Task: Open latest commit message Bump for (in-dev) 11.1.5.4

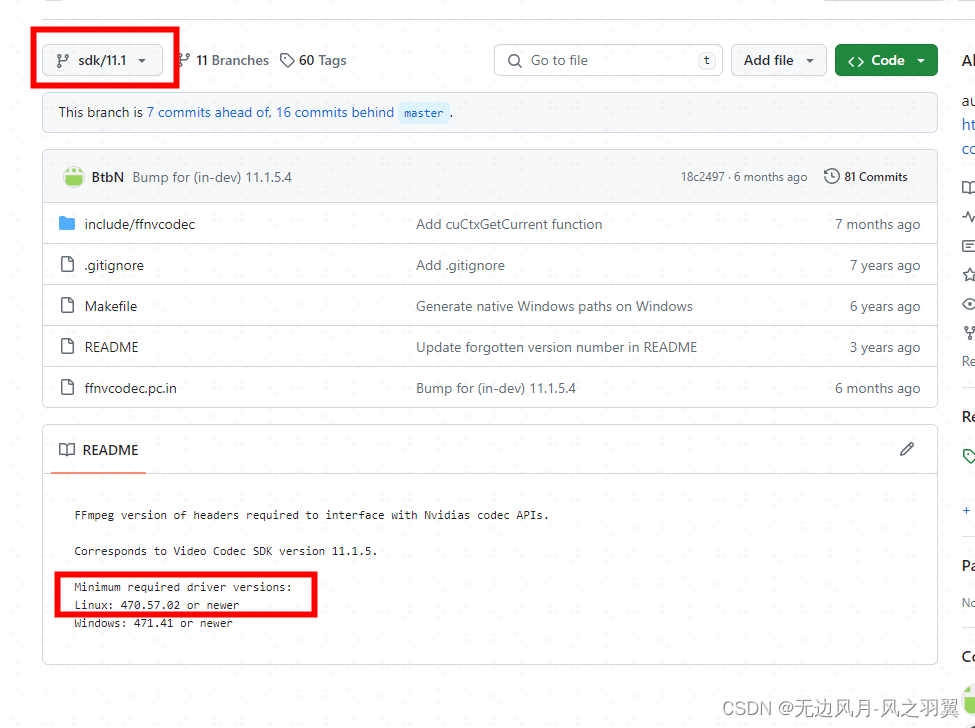Action: pos(212,177)
